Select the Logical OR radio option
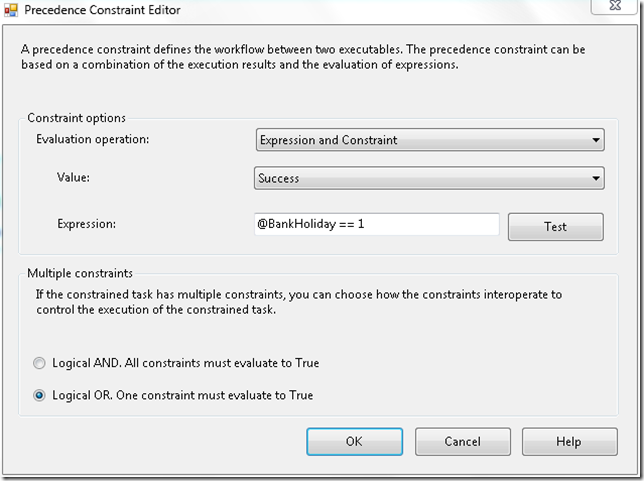This screenshot has width=644, height=481. point(40,395)
